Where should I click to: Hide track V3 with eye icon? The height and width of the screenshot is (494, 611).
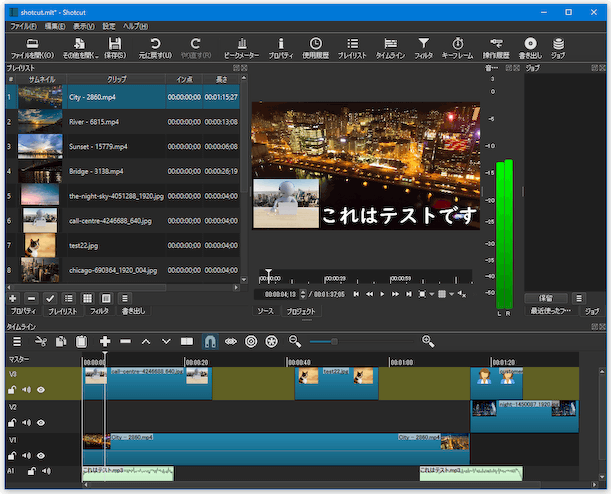[41, 390]
